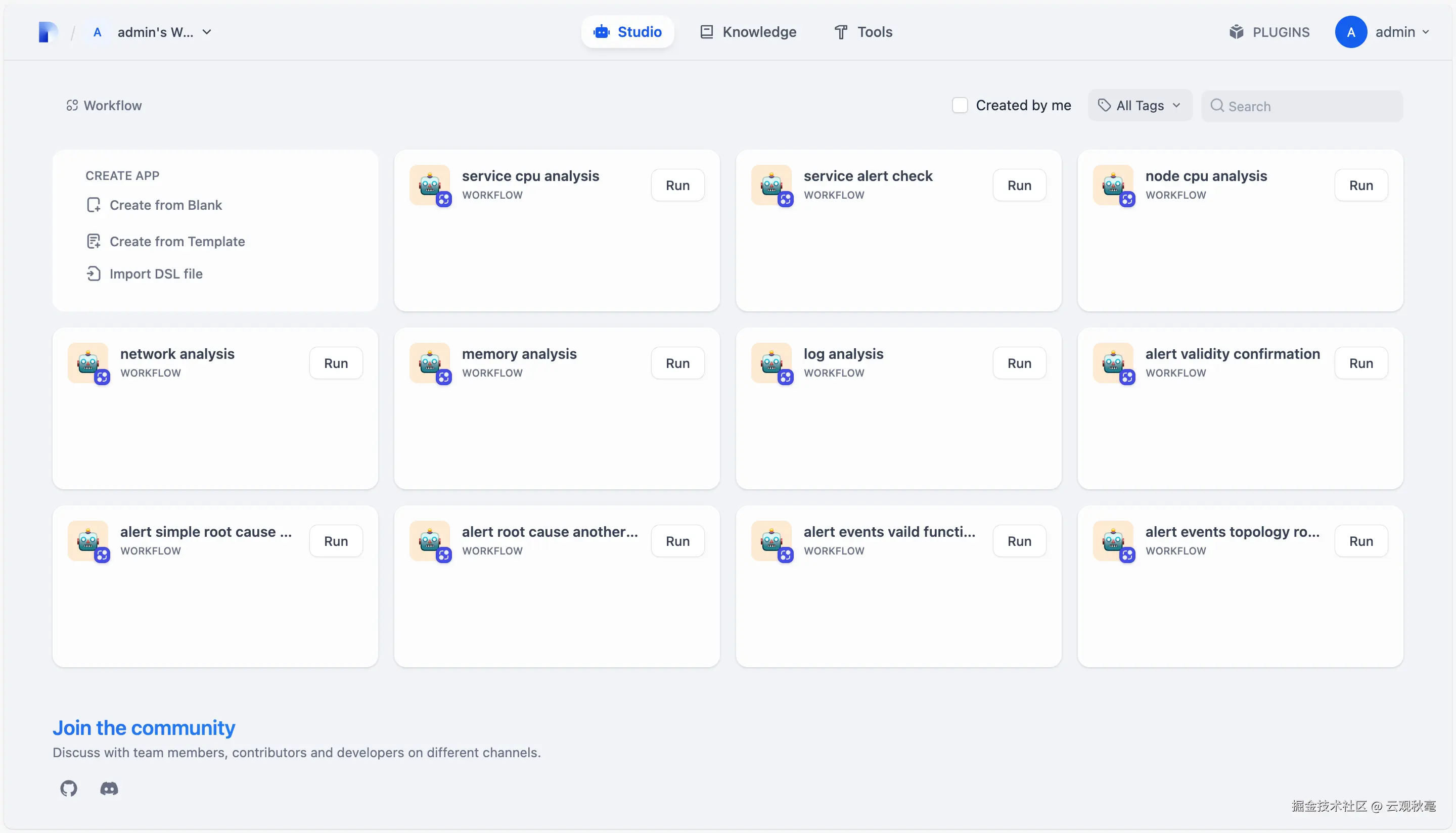Open the GitHub community icon
The width and height of the screenshot is (1456, 833).
click(x=69, y=789)
